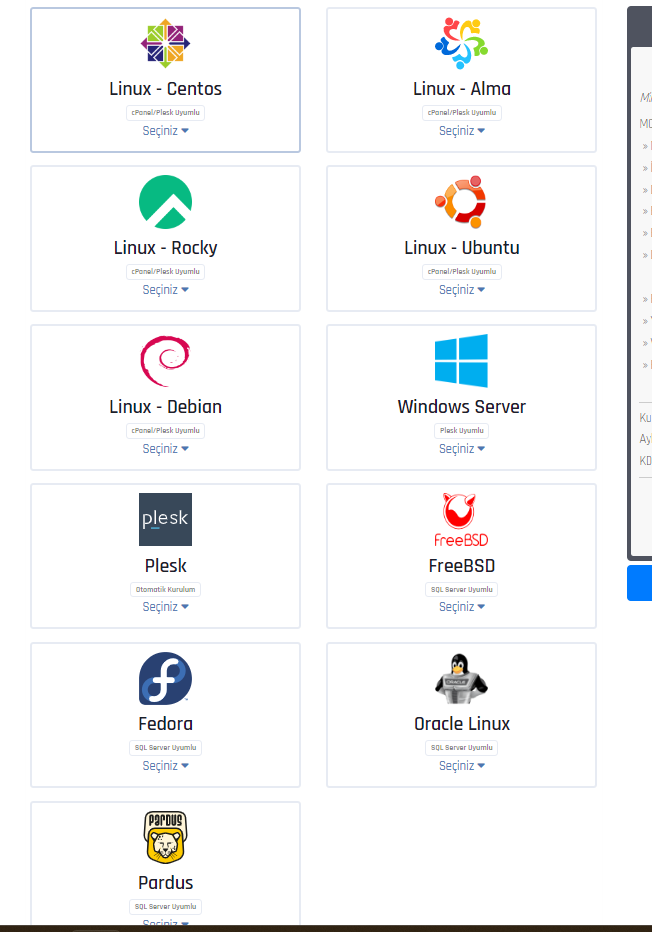The height and width of the screenshot is (932, 652).
Task: Click Otomatik Kurulum badge under Plesk
Action: (x=165, y=590)
